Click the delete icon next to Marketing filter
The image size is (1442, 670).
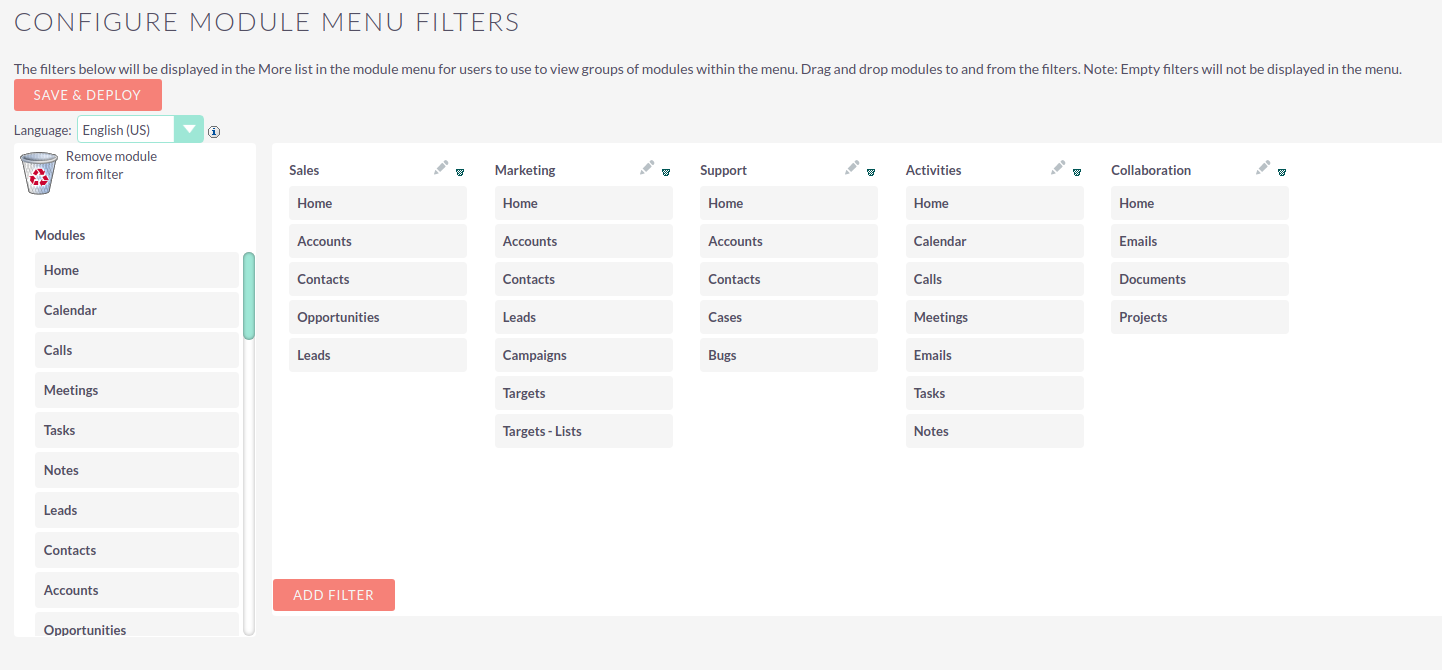(x=666, y=172)
